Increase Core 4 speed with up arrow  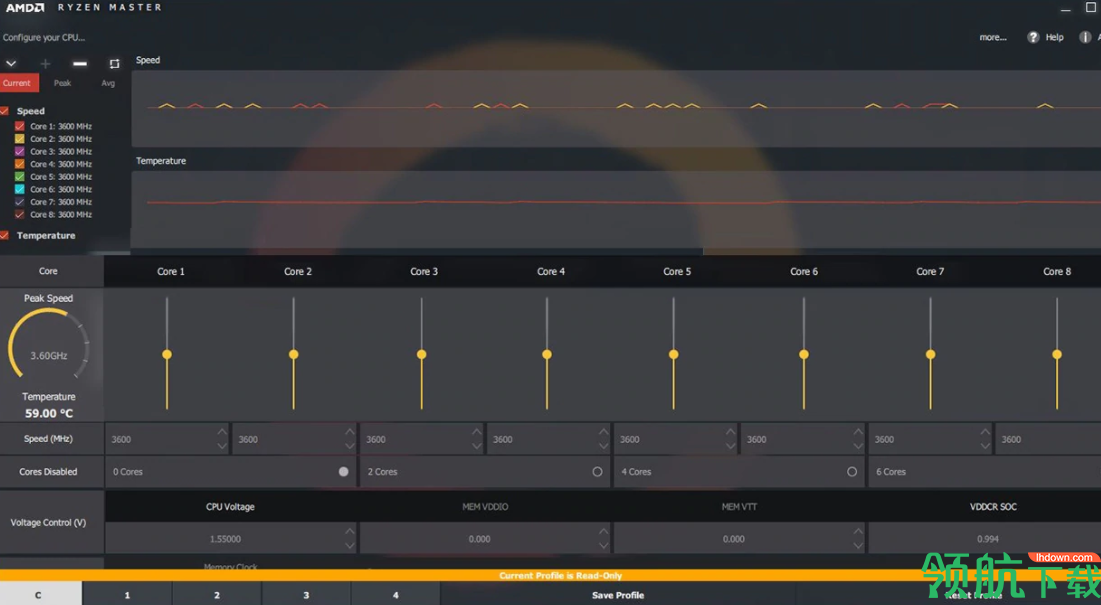click(x=604, y=432)
